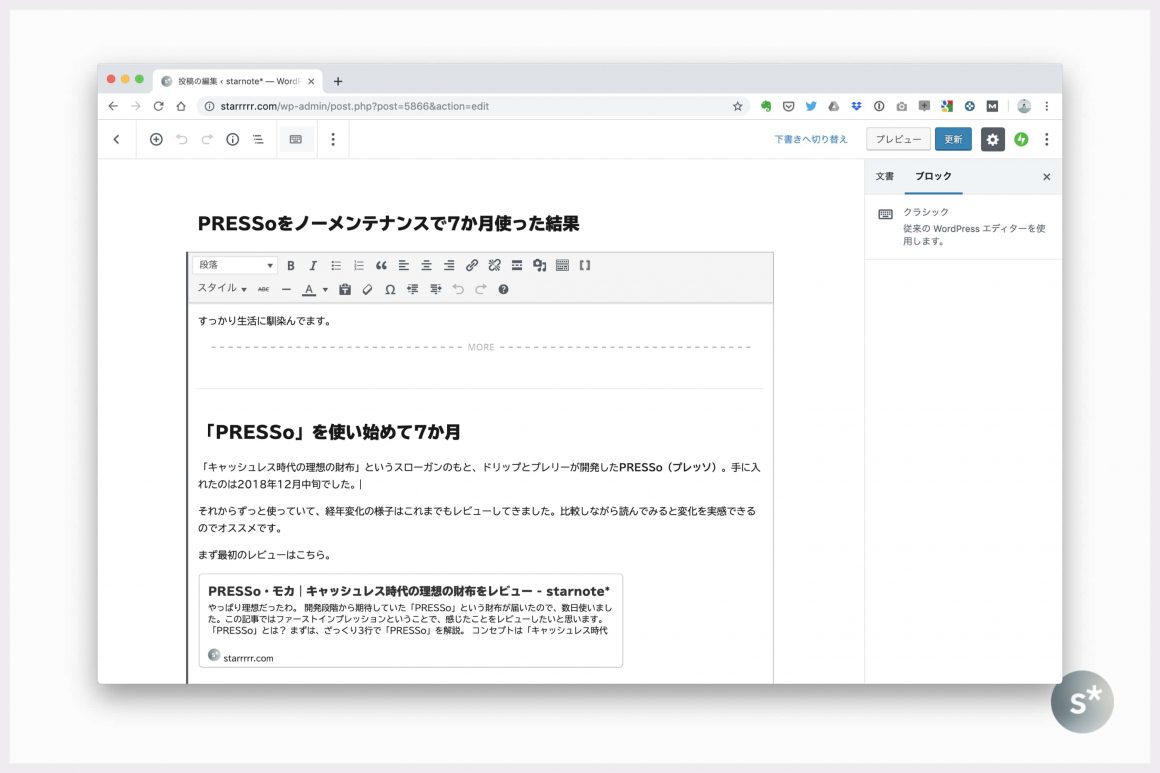The image size is (1160, 773).
Task: Toggle the settings sidebar gear
Action: point(992,140)
